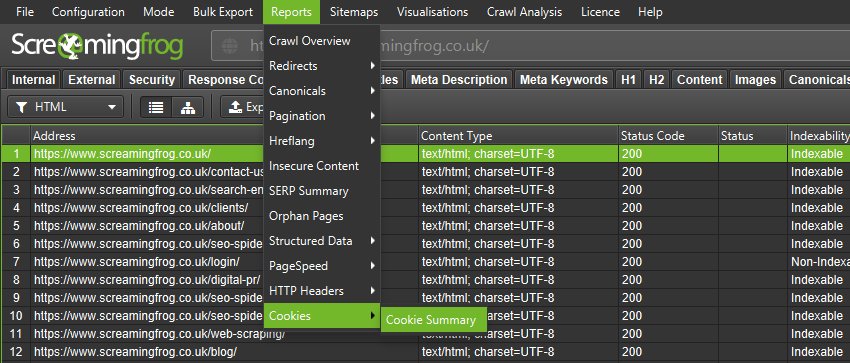Expand the HTTP Headers submenu
The width and height of the screenshot is (850, 363).
coord(321,290)
